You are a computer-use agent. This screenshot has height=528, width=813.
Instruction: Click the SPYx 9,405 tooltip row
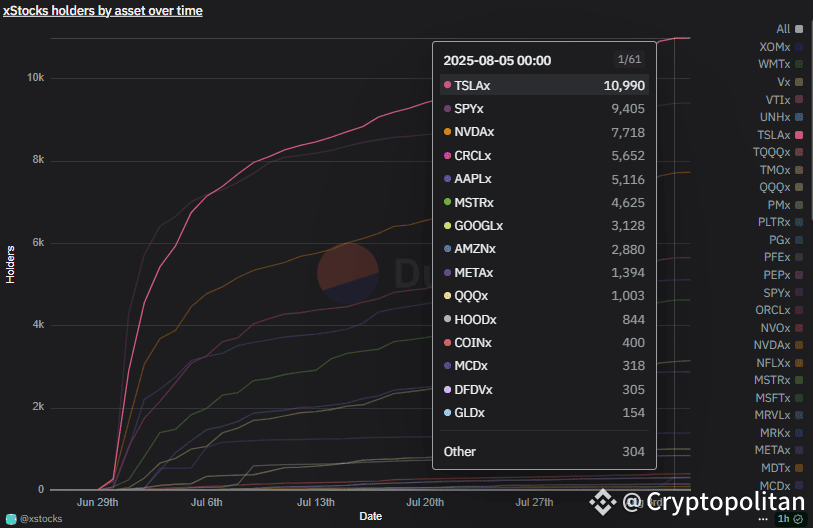(x=544, y=108)
